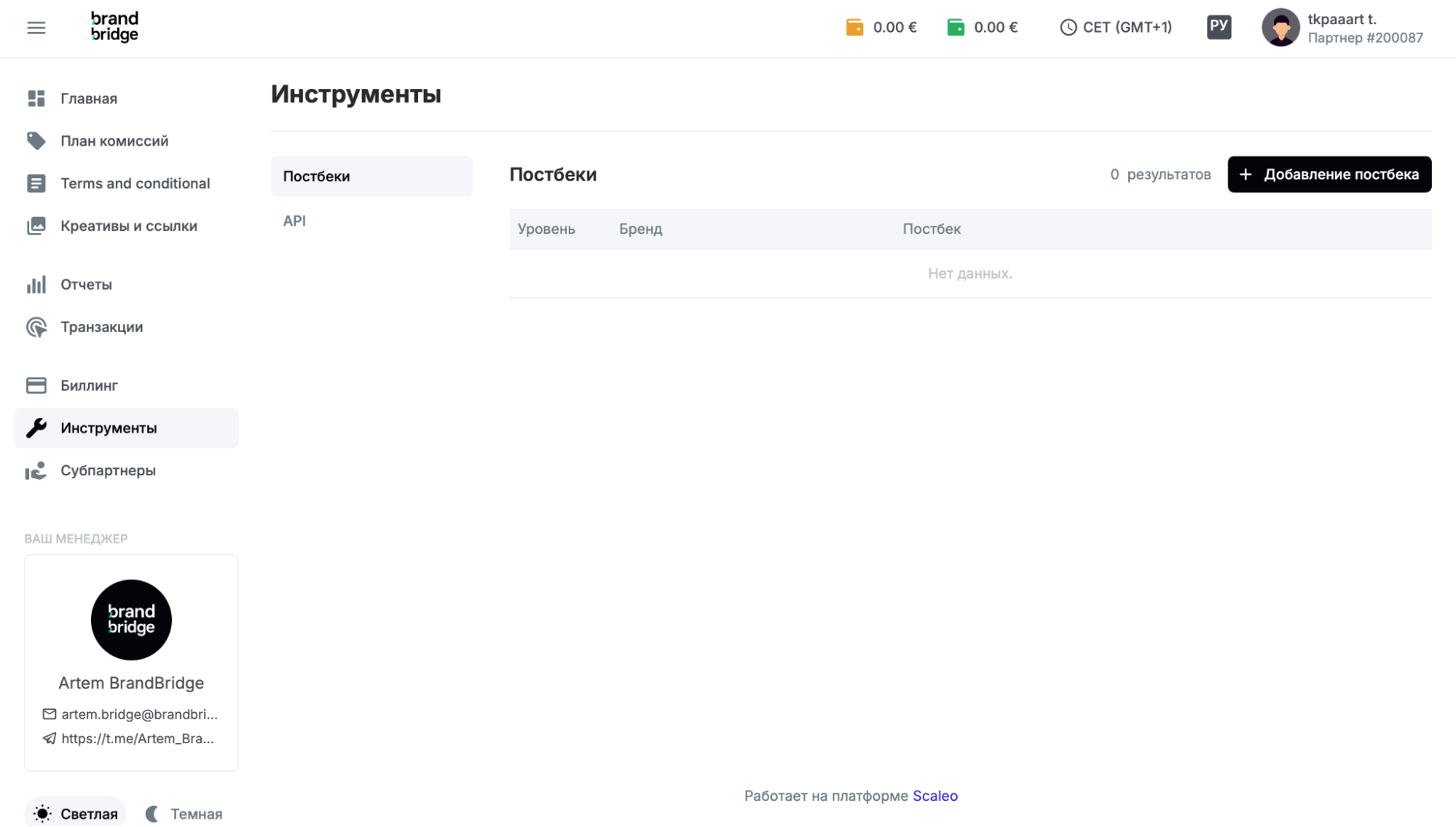The height and width of the screenshot is (827, 1456).
Task: Click the ВАШ МЕНЕДЖЕР heading
Action: tap(76, 539)
